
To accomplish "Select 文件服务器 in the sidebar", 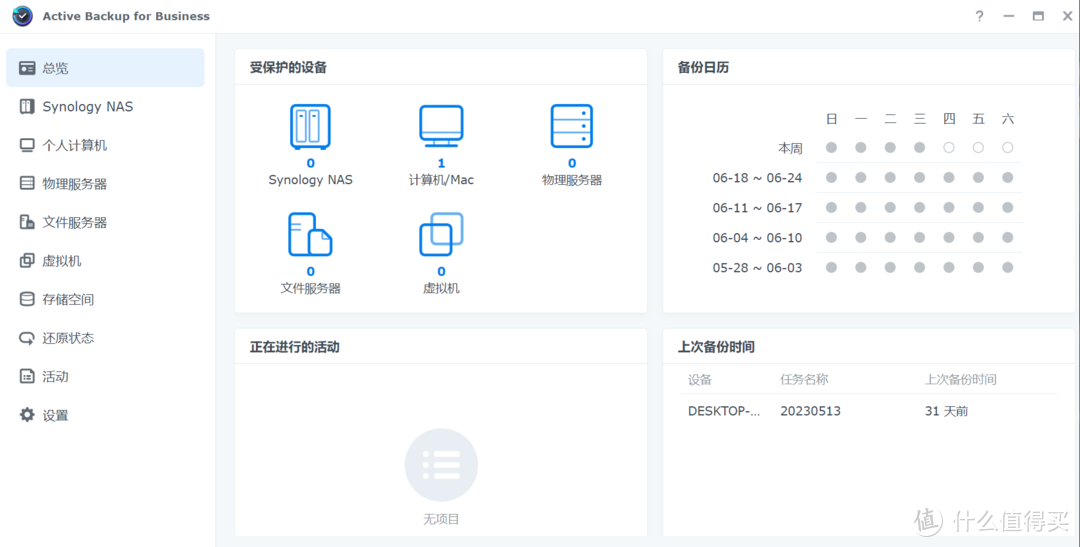I will (105, 222).
